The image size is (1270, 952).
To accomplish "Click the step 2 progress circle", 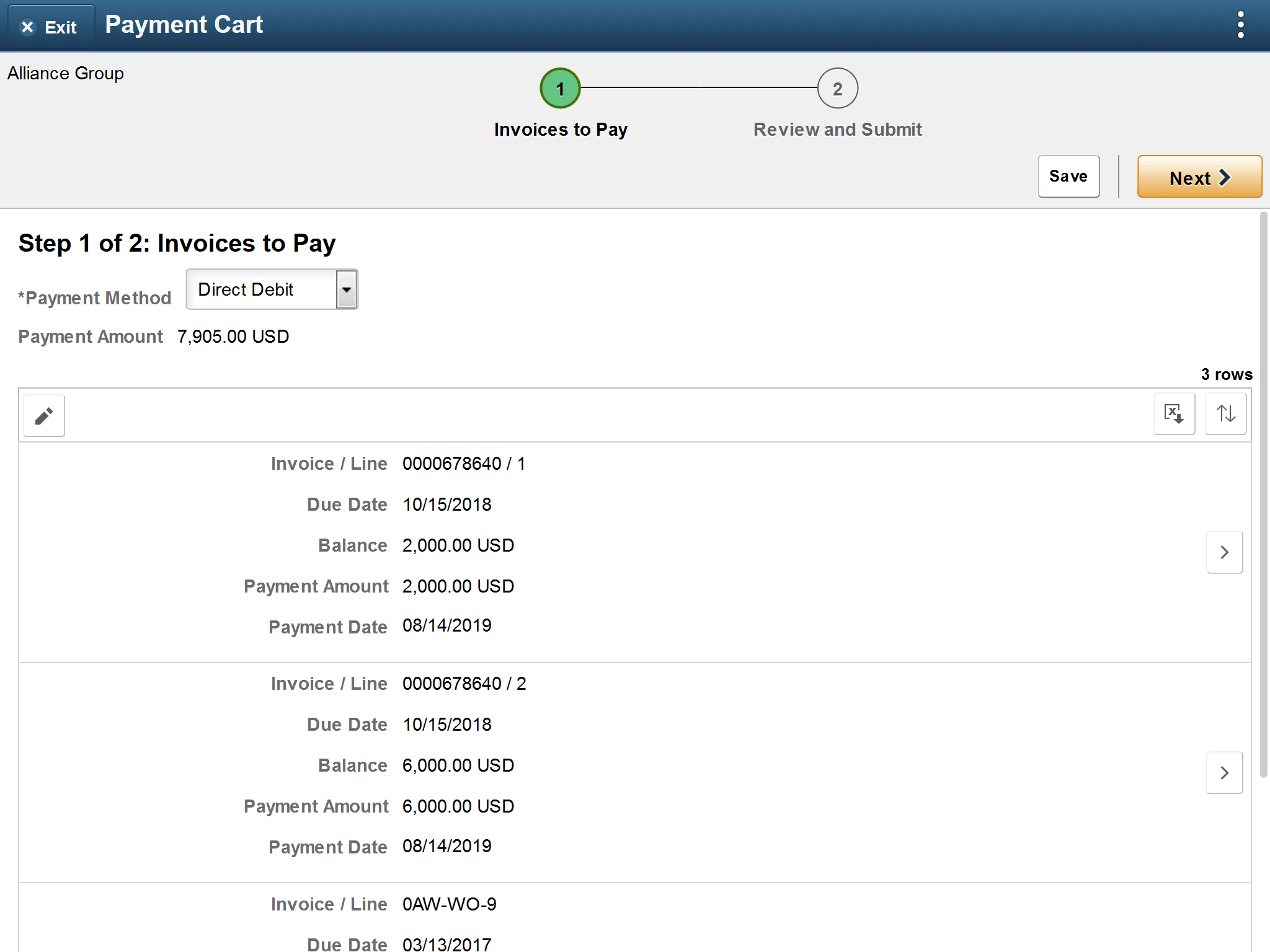I will pyautogui.click(x=837, y=88).
